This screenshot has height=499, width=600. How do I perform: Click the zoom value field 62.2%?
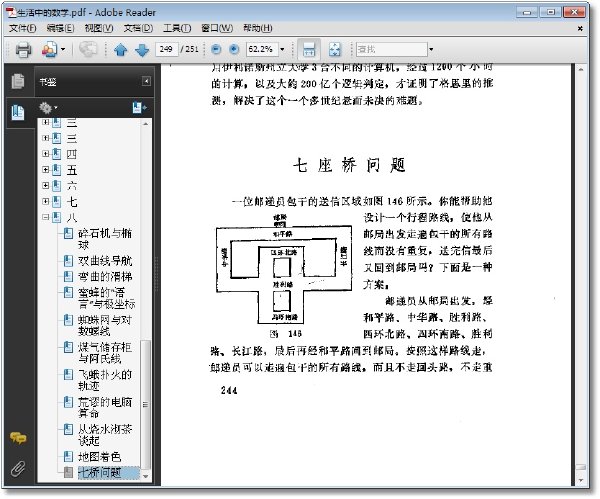point(262,49)
